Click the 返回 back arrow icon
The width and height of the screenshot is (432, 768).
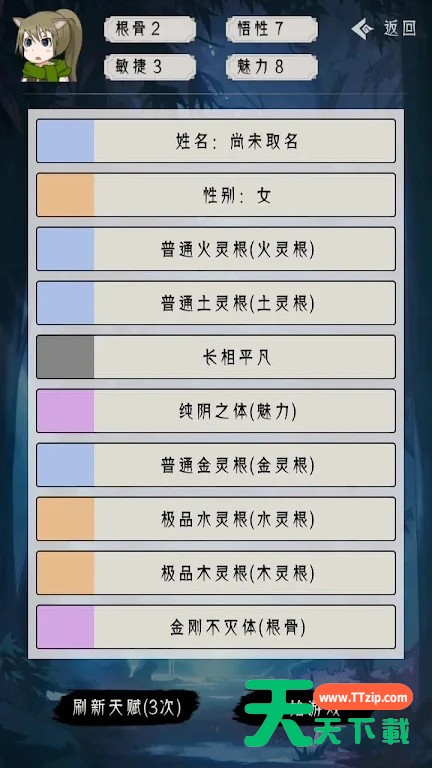(362, 29)
